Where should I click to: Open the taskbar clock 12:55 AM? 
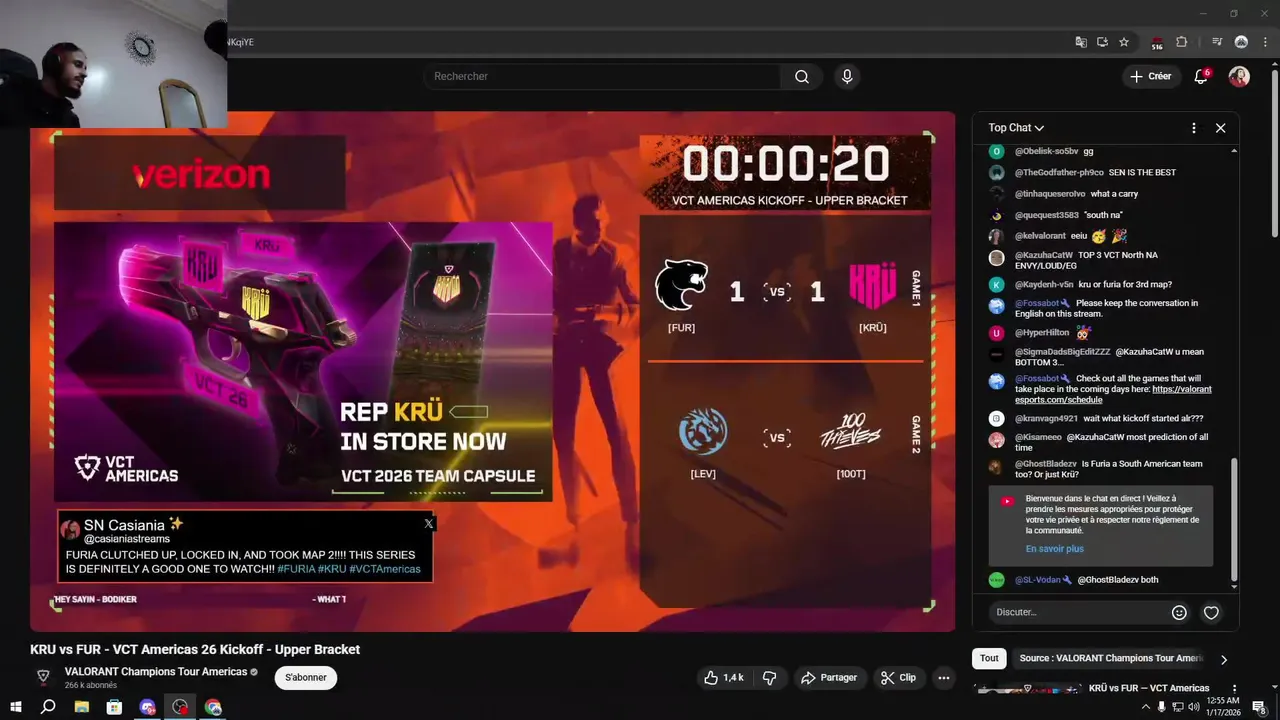click(x=1223, y=707)
